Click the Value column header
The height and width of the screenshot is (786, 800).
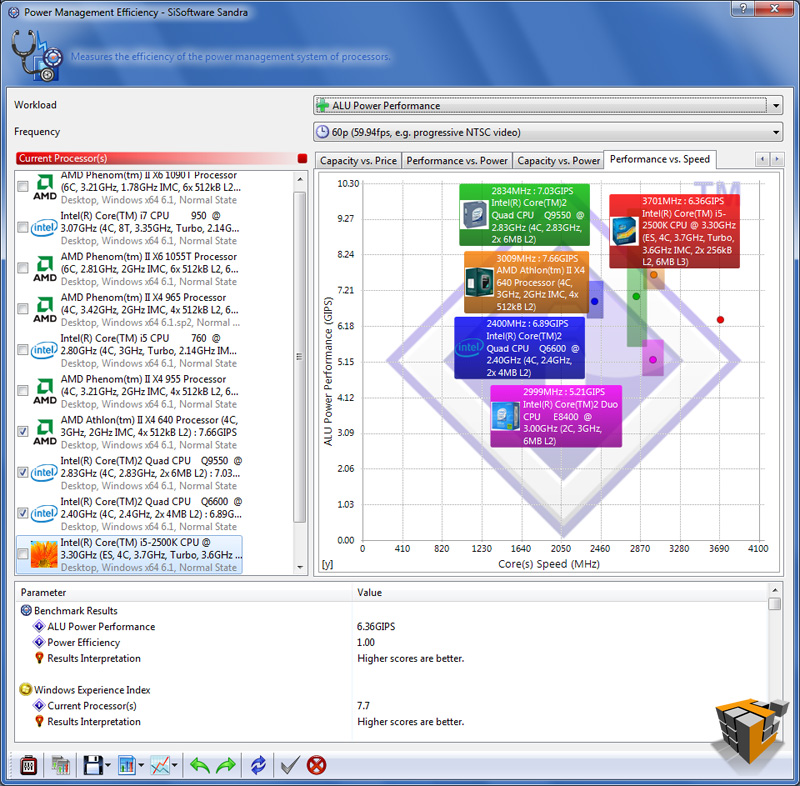(560, 592)
